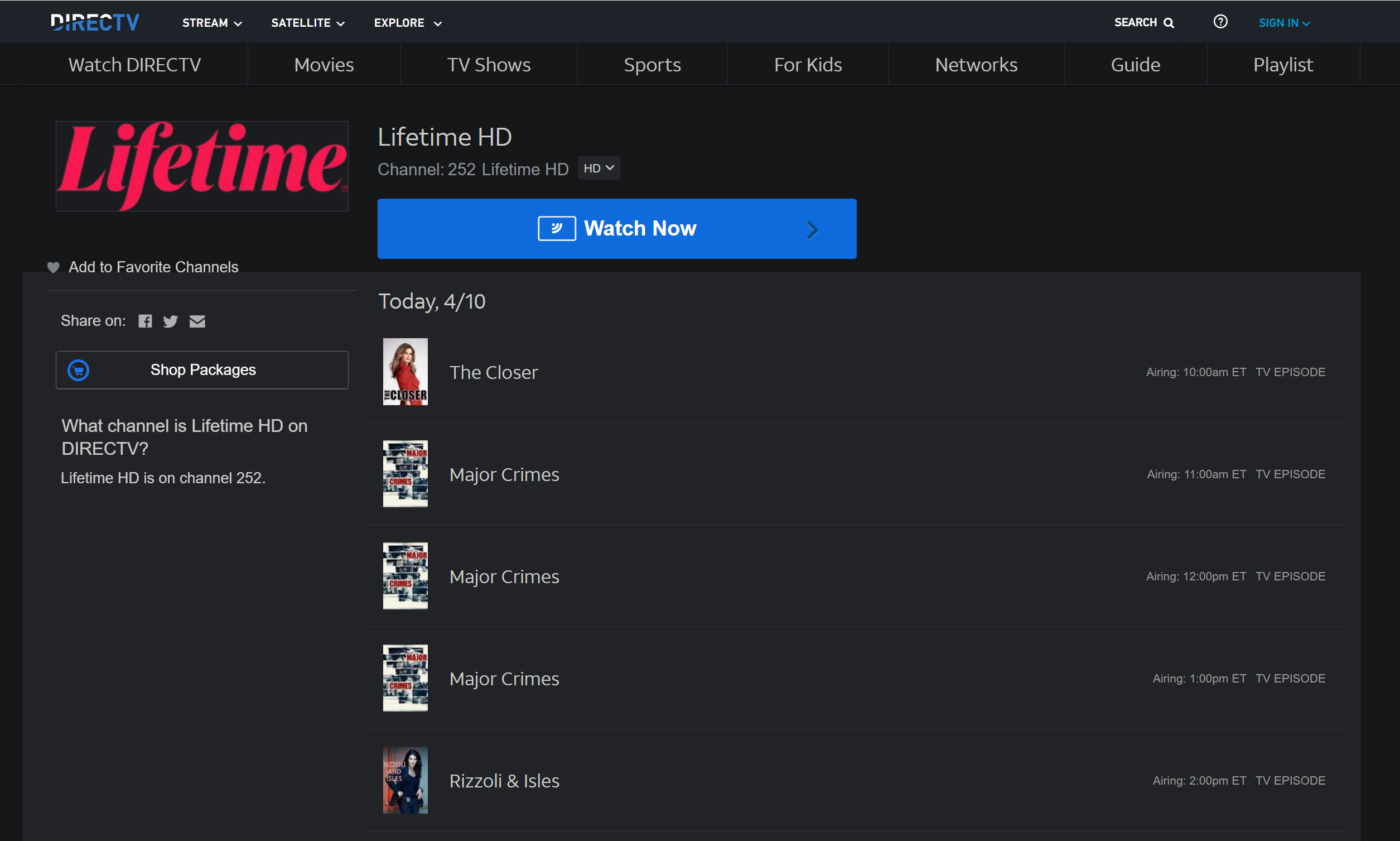Click the shopping cart icon beside Shop Packages
Viewport: 1400px width, 841px height.
click(x=78, y=369)
